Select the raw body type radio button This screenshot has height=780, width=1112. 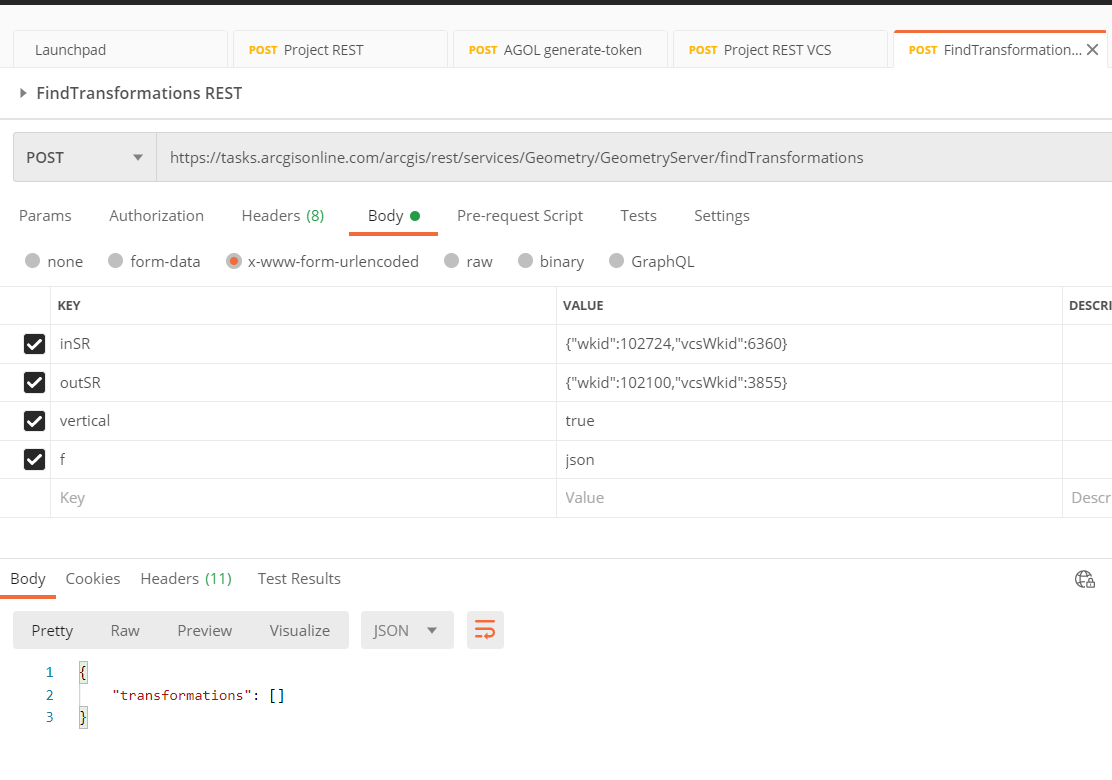[x=451, y=261]
